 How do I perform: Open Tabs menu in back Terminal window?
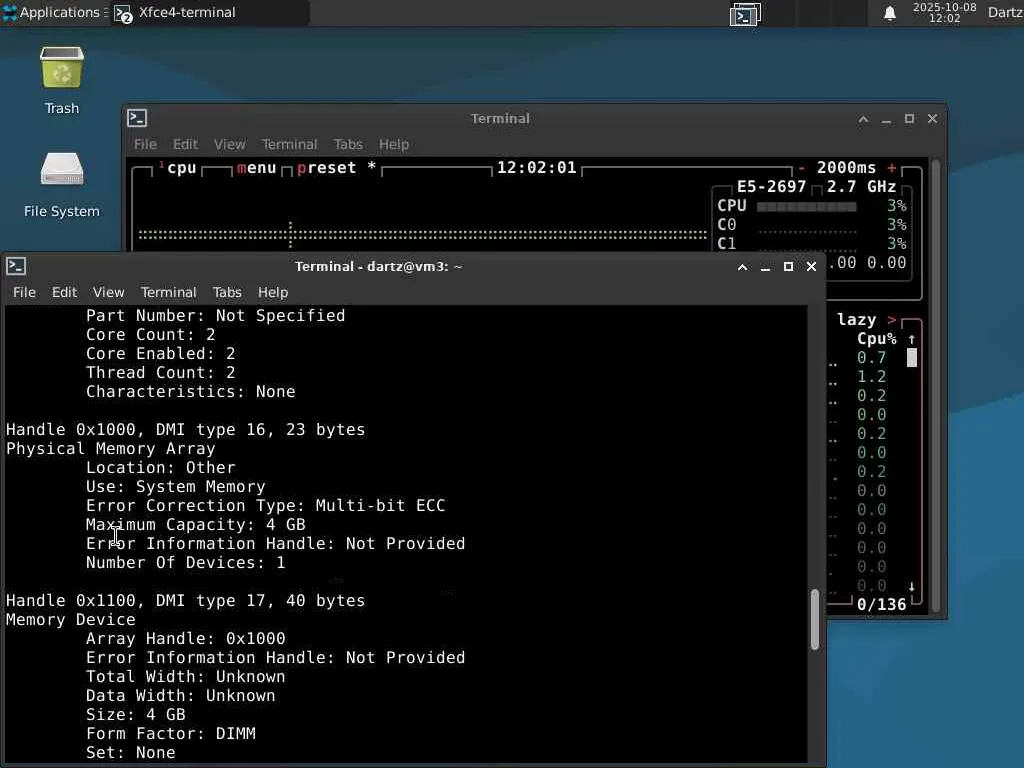point(348,144)
